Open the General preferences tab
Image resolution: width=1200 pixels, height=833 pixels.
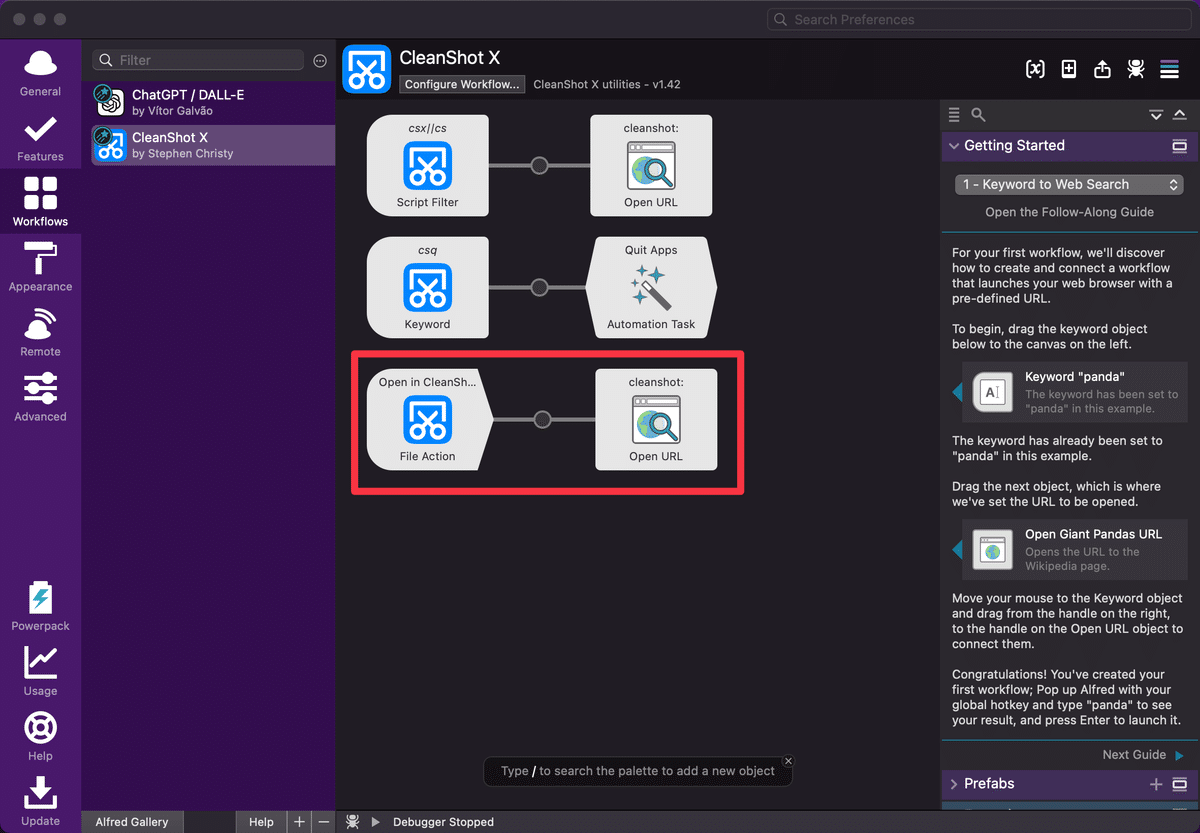tap(40, 72)
